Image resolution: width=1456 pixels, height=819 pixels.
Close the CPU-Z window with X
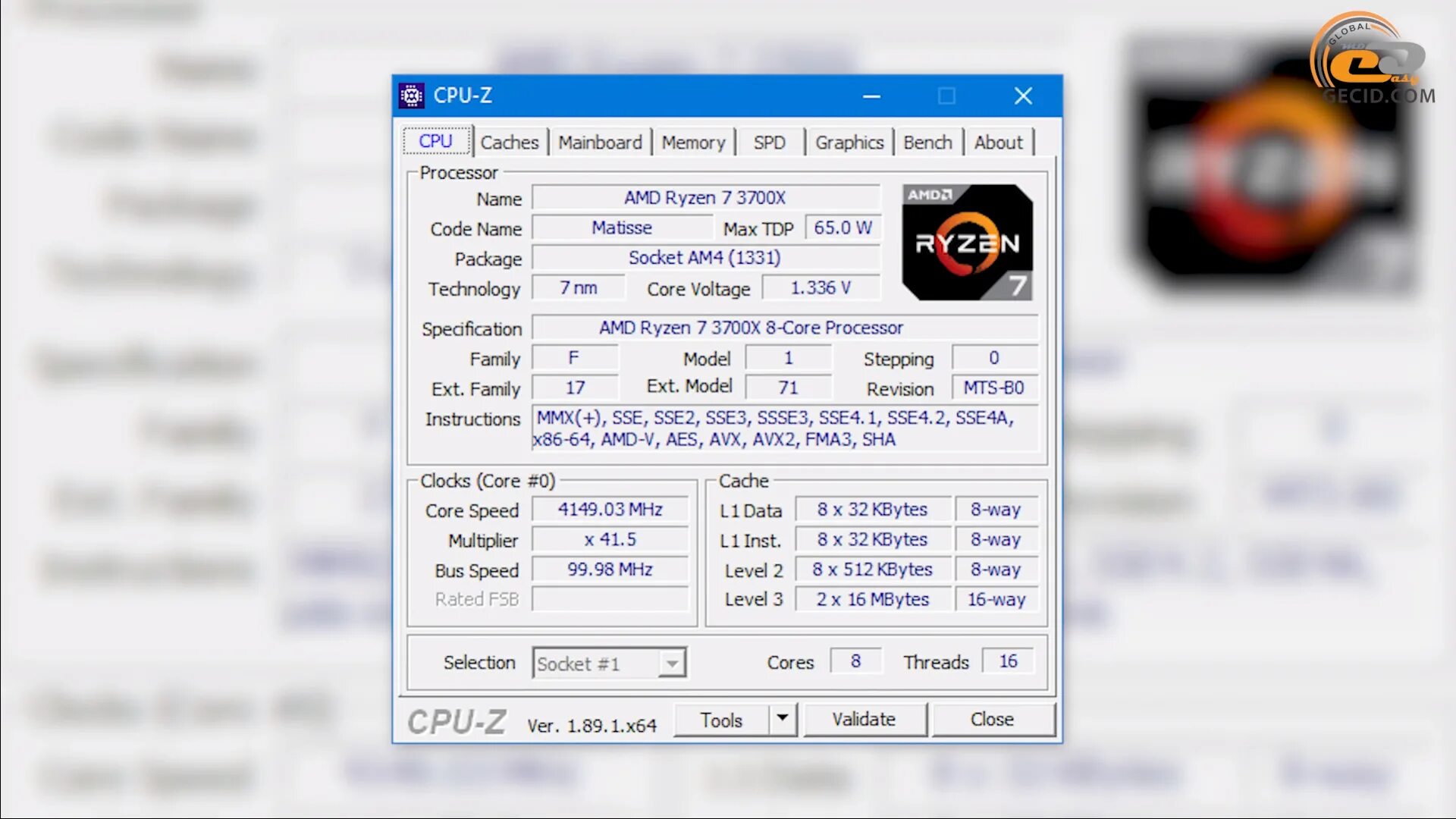click(x=1023, y=96)
